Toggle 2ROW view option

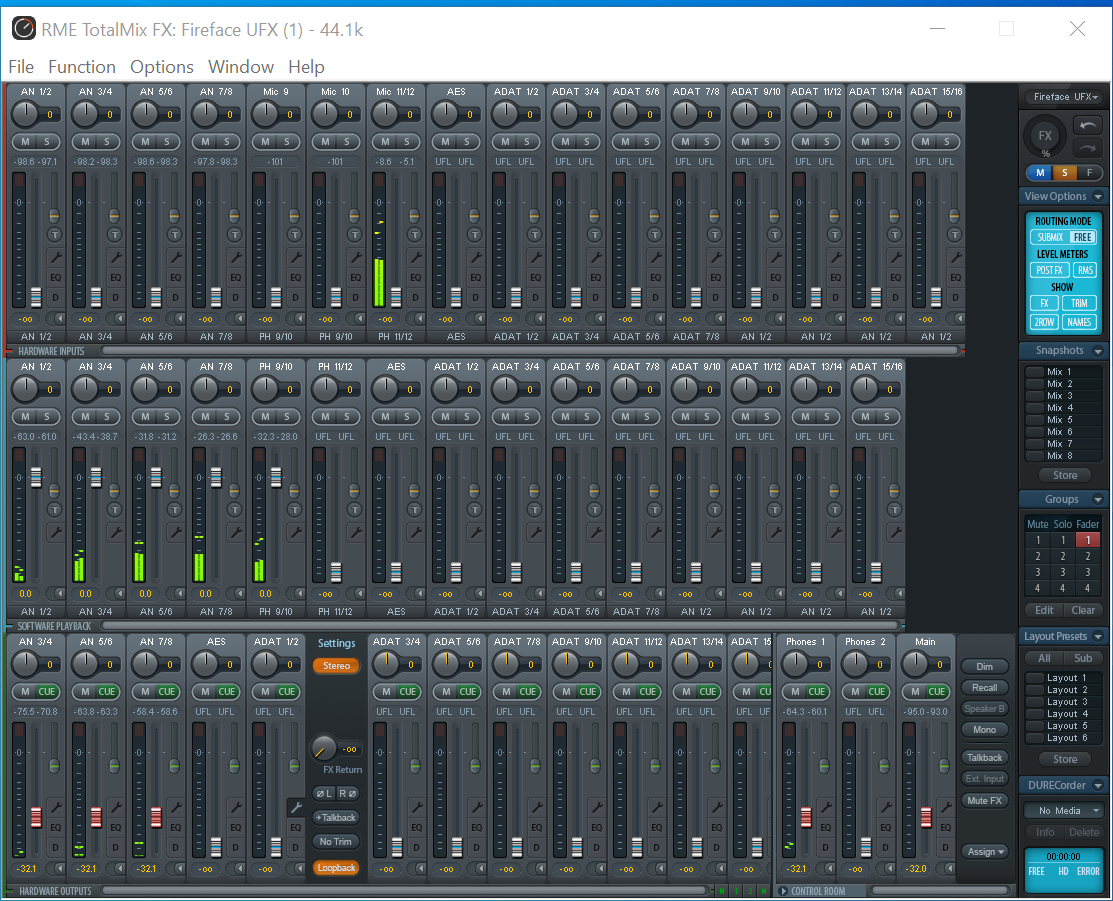tap(1044, 322)
